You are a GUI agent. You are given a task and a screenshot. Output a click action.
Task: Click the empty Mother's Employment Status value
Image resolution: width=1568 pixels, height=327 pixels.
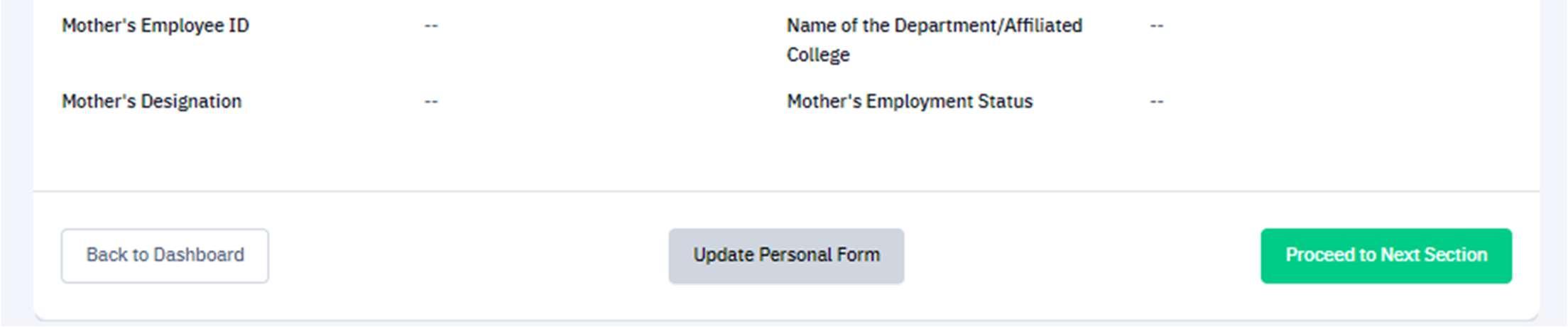[1157, 102]
